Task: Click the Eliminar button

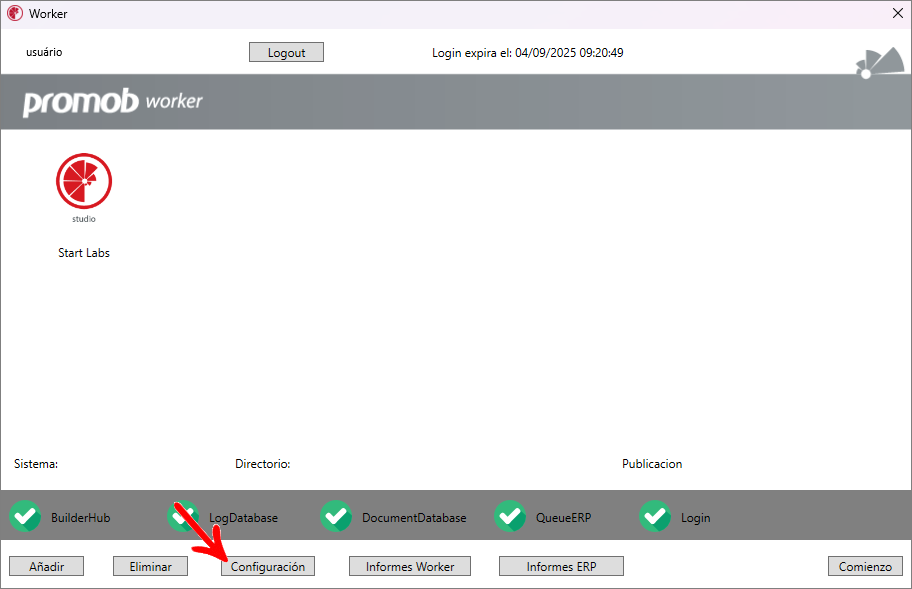Action: pyautogui.click(x=150, y=566)
